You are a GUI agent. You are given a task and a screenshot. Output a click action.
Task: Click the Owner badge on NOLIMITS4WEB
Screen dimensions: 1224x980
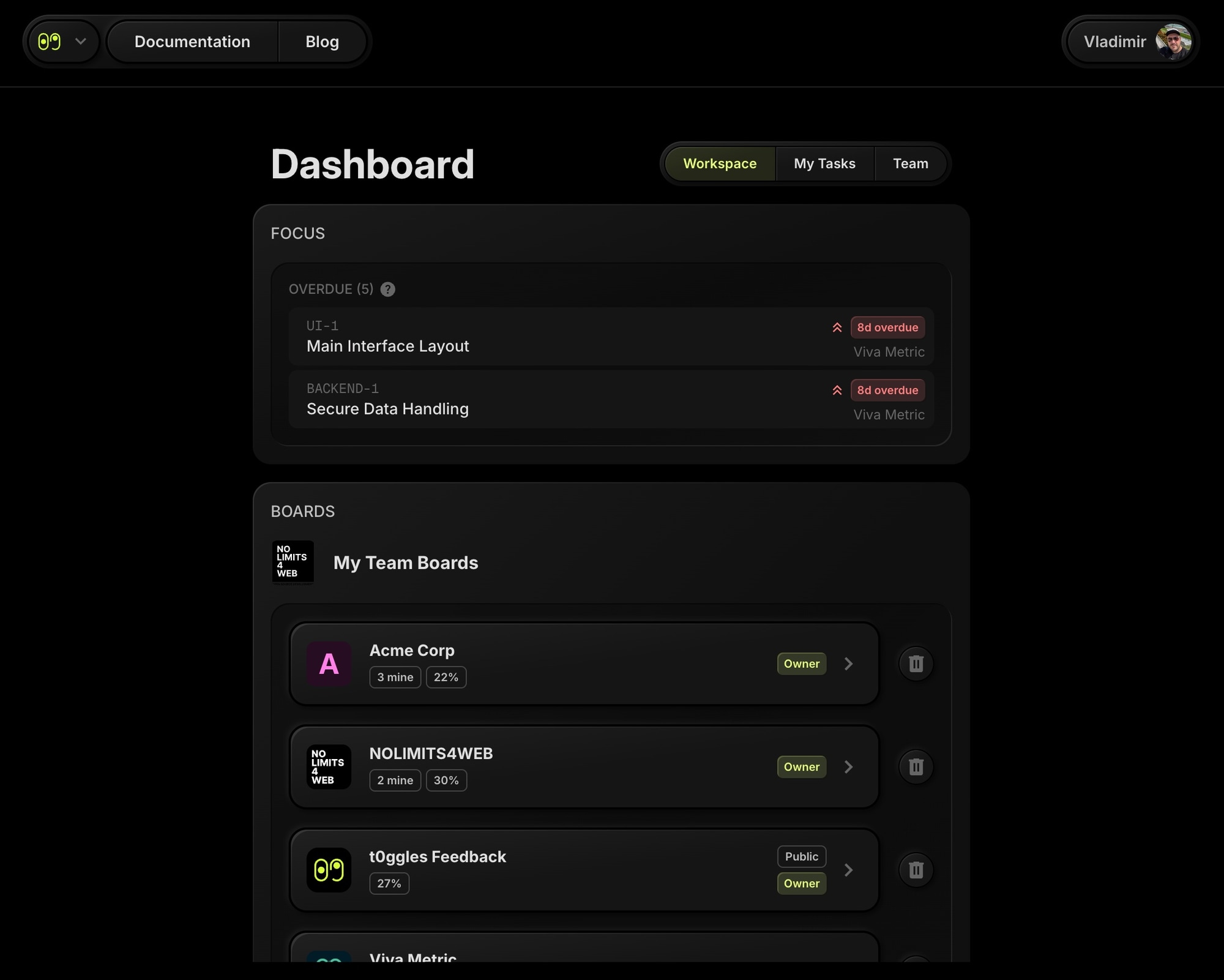(801, 767)
